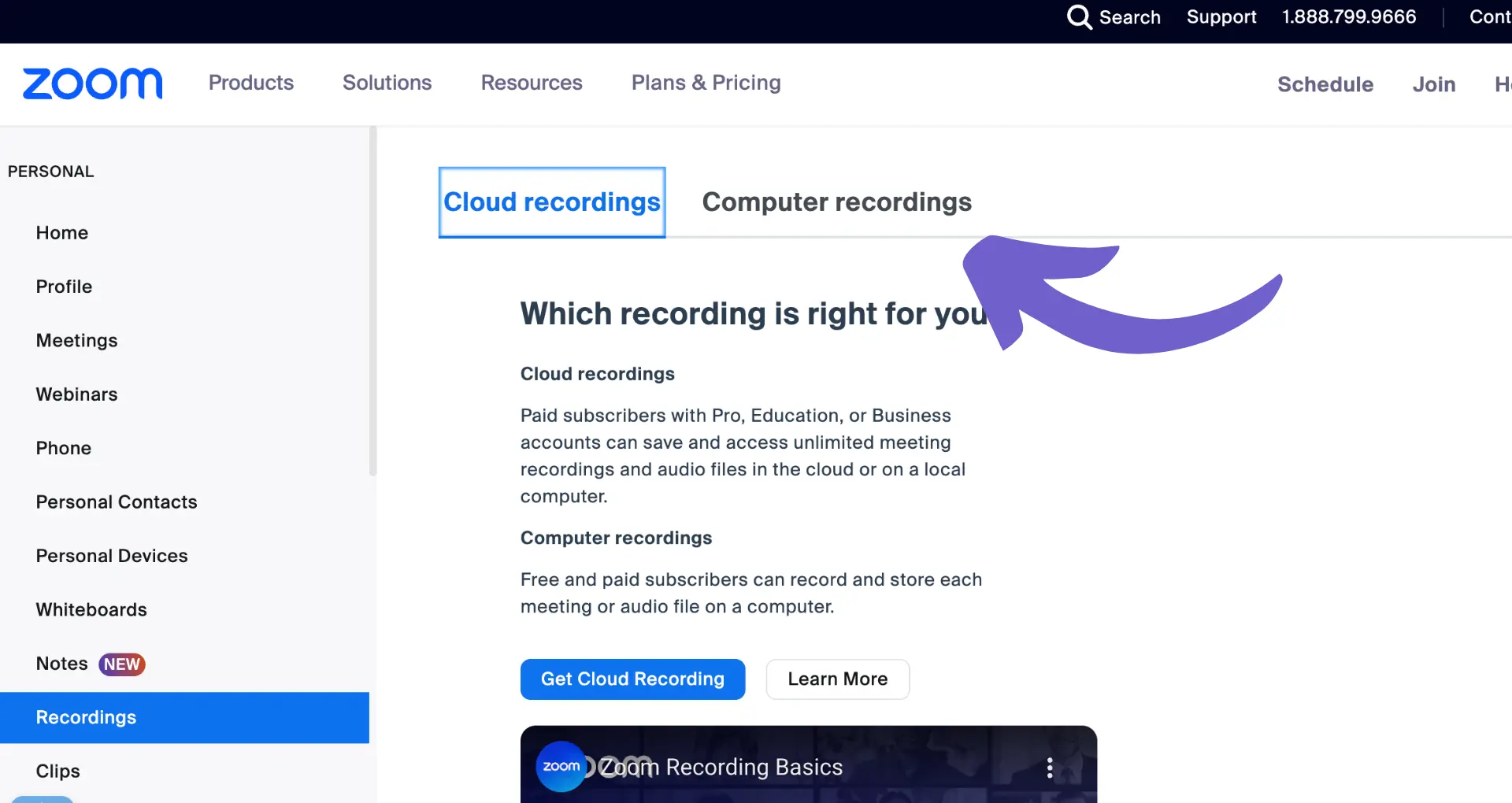Click the Schedule link
Screen dimensions: 1512x803
point(1325,84)
